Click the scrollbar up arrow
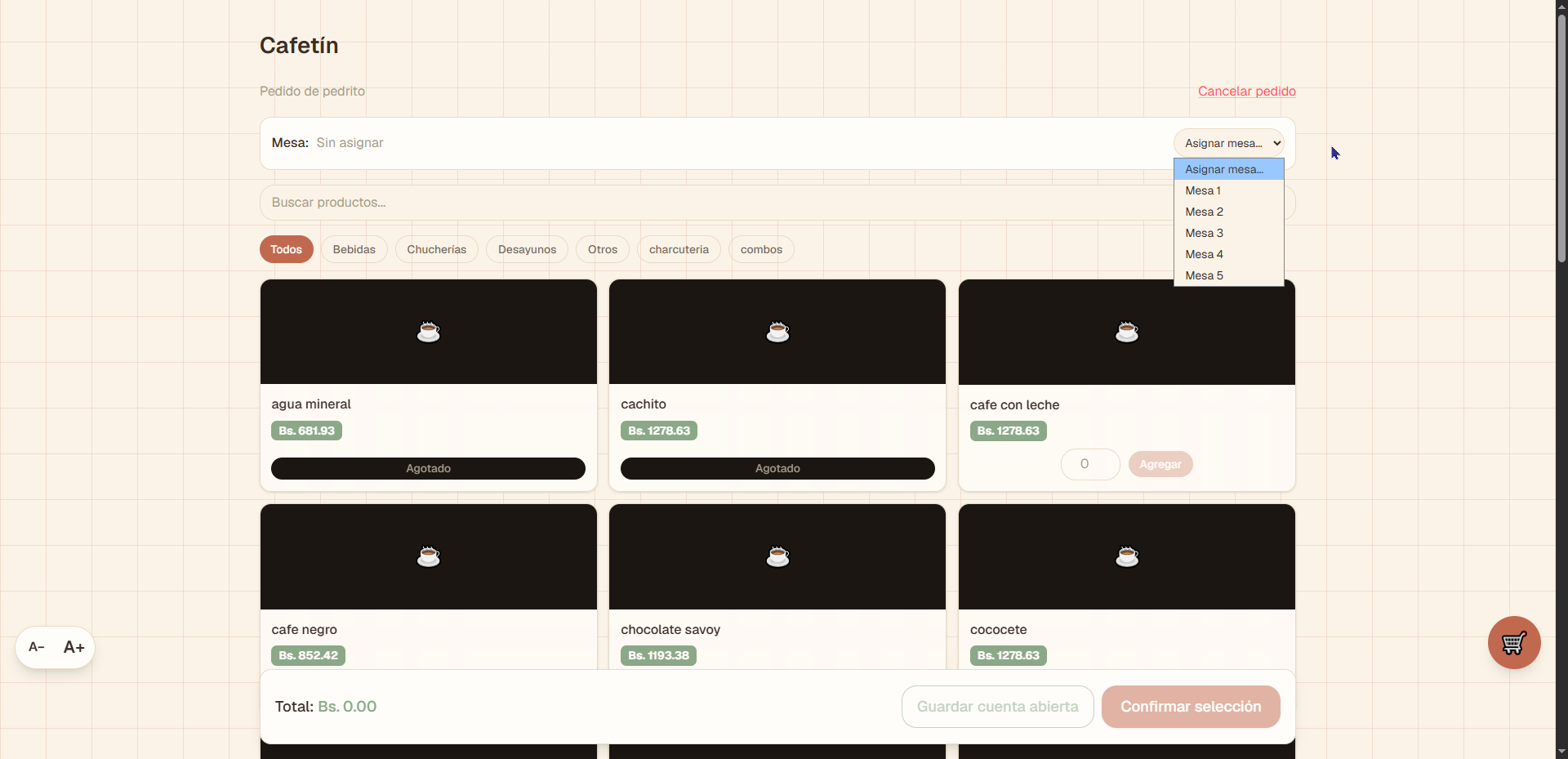Screen dimensions: 1568x759 [x=1561, y=7]
